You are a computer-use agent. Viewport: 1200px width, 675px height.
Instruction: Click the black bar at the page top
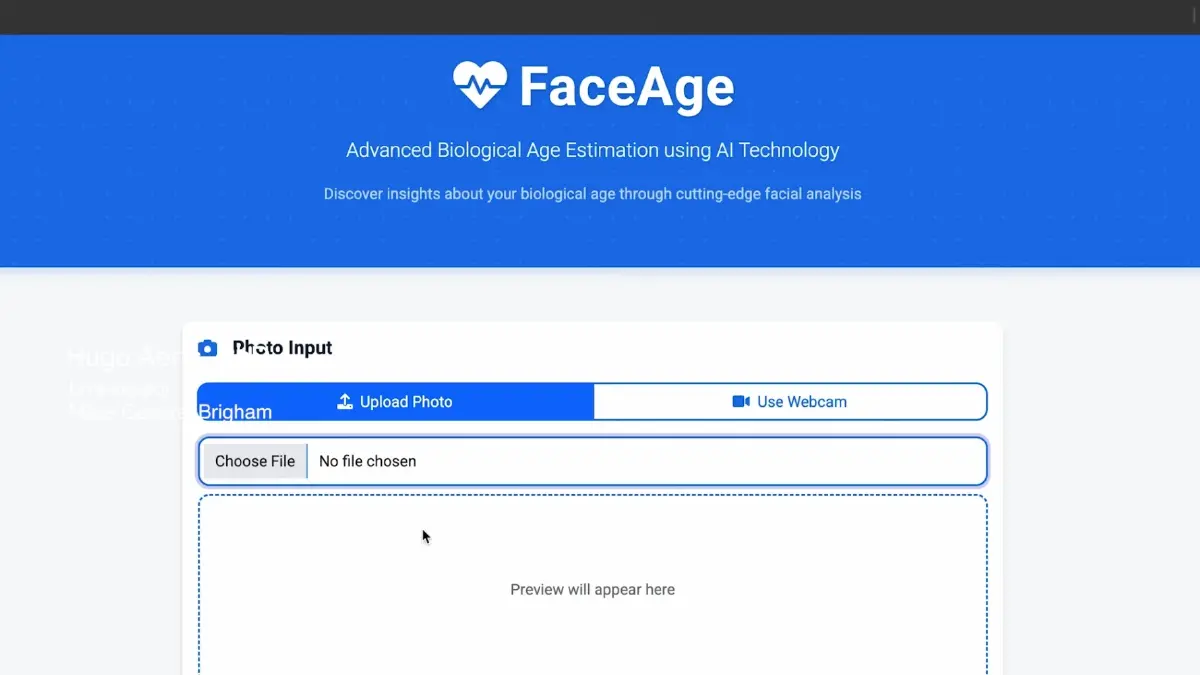pyautogui.click(x=600, y=15)
